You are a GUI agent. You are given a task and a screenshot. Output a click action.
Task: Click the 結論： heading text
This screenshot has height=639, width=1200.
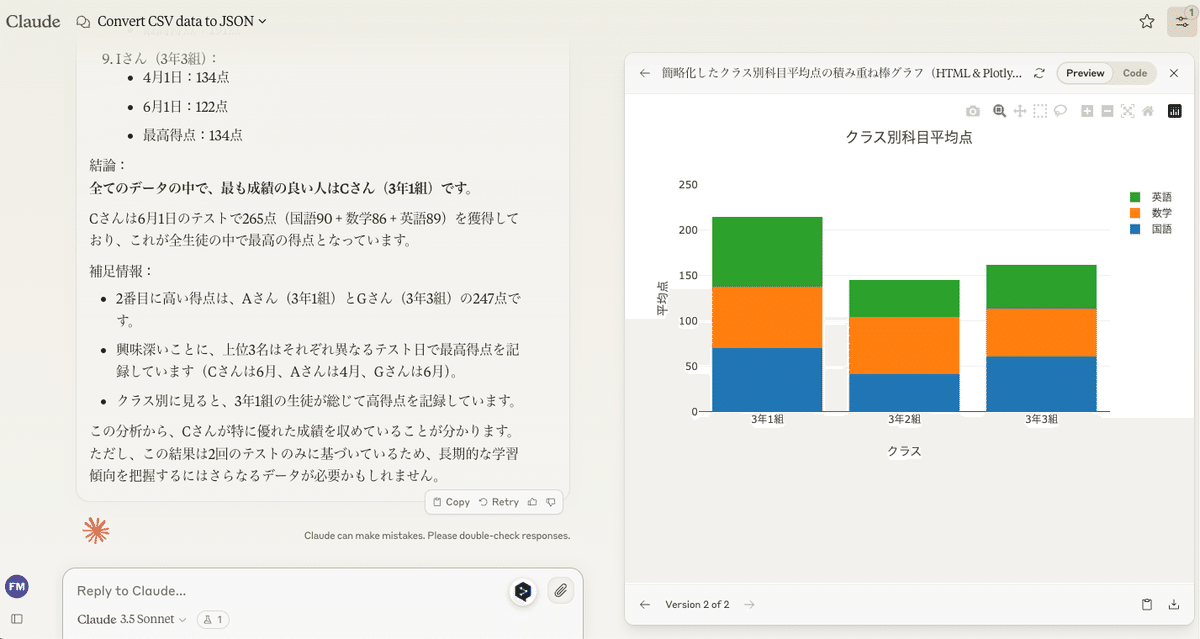108,165
